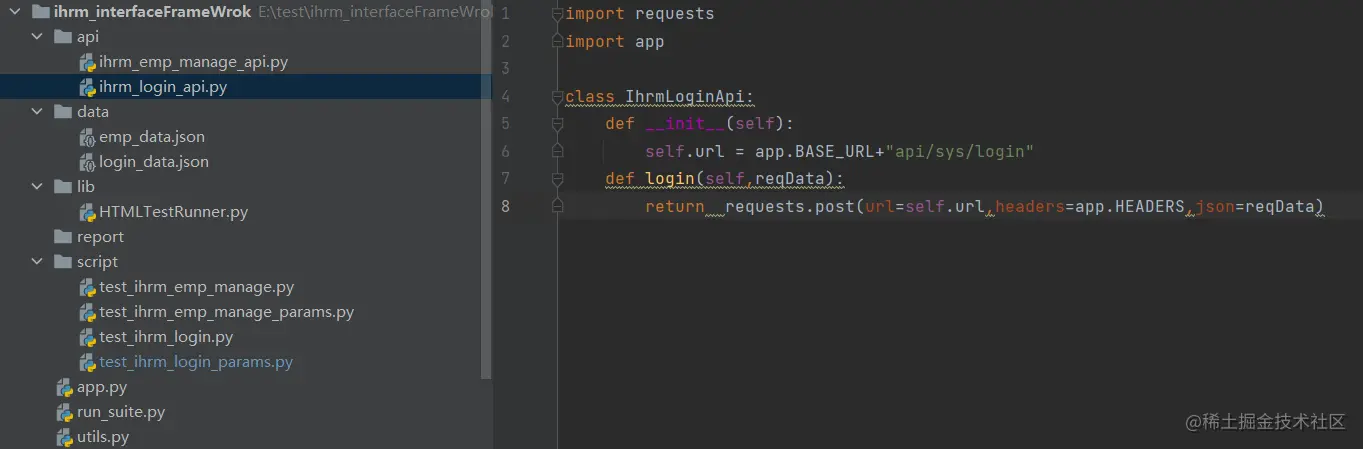Click Python icon of utils.py

[64, 437]
